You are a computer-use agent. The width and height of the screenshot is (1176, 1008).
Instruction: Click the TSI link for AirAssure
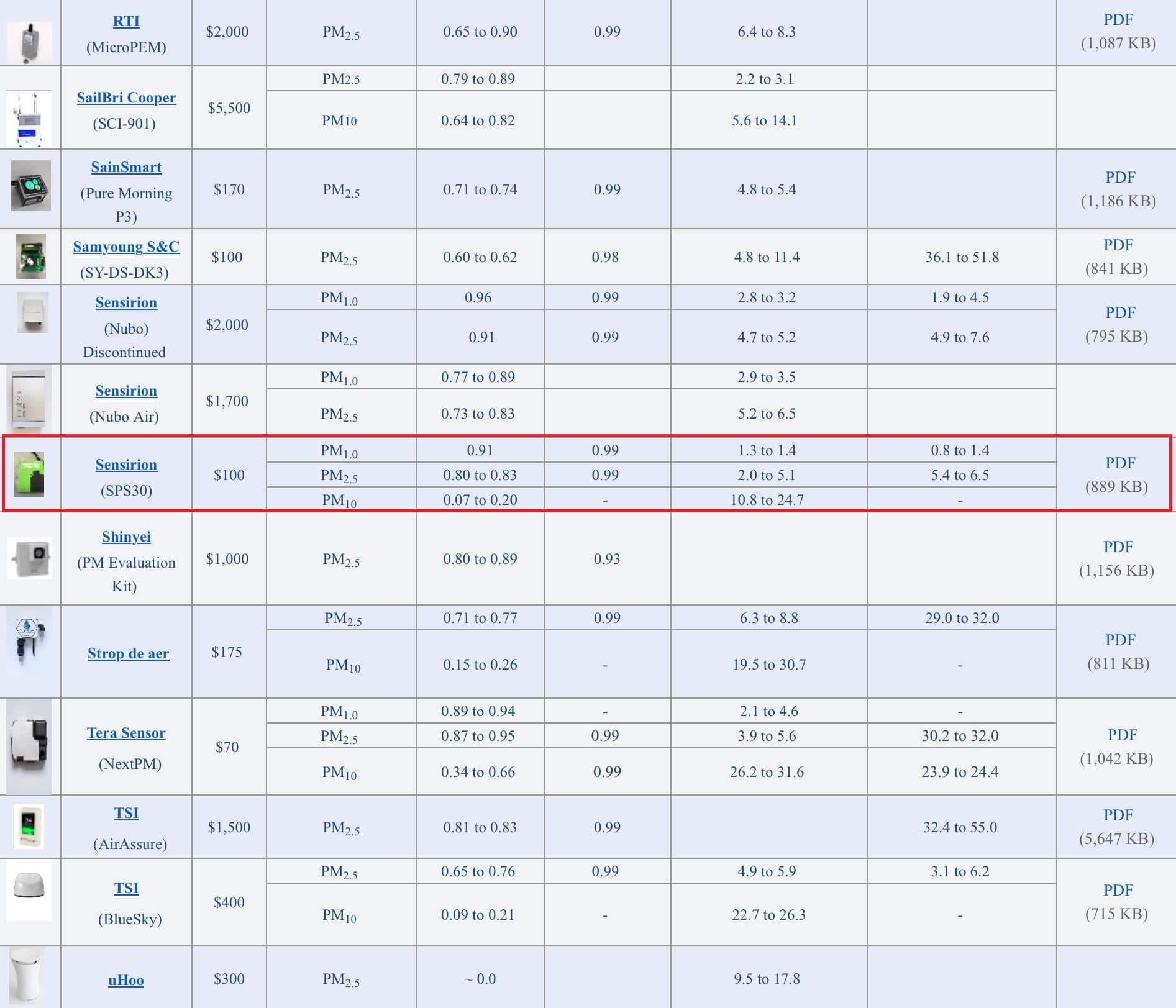pos(126,813)
